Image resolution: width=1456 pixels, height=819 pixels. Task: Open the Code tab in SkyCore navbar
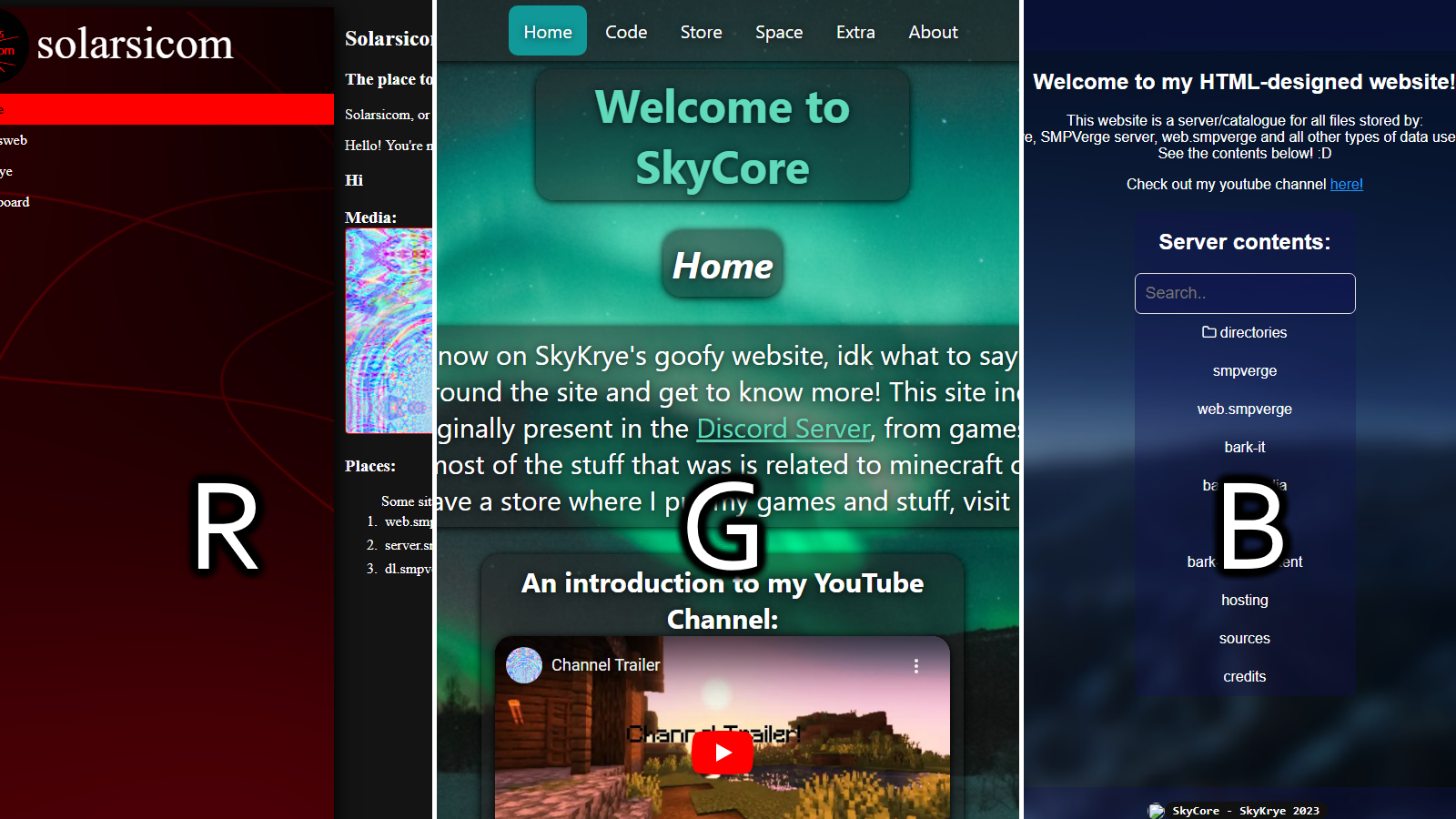coord(626,31)
